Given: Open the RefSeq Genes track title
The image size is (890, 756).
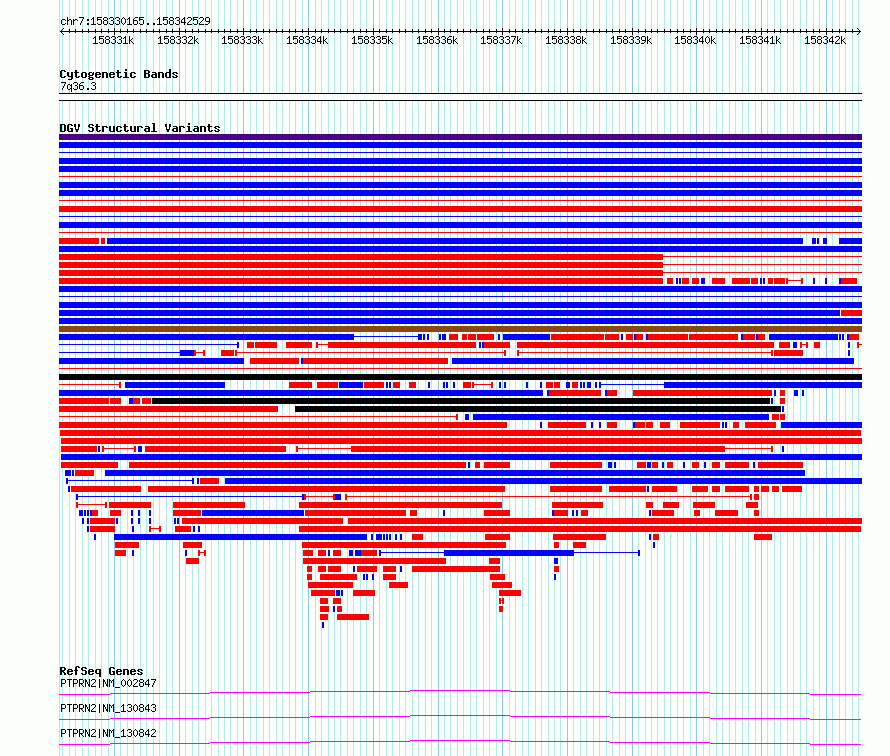Looking at the screenshot, I should tap(102, 671).
